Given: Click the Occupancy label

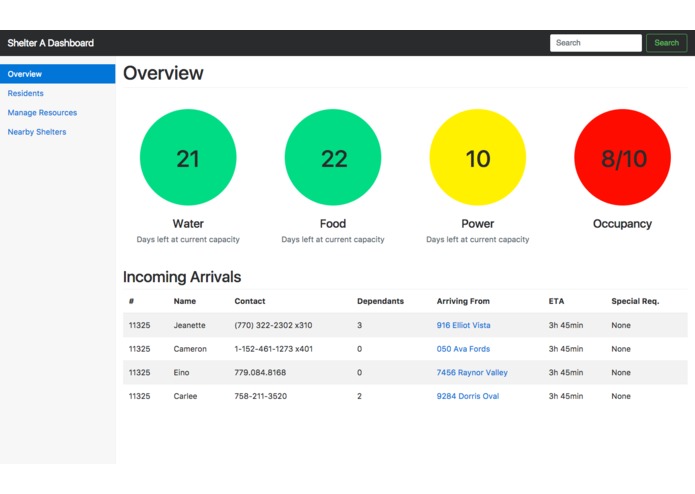Looking at the screenshot, I should [x=622, y=224].
